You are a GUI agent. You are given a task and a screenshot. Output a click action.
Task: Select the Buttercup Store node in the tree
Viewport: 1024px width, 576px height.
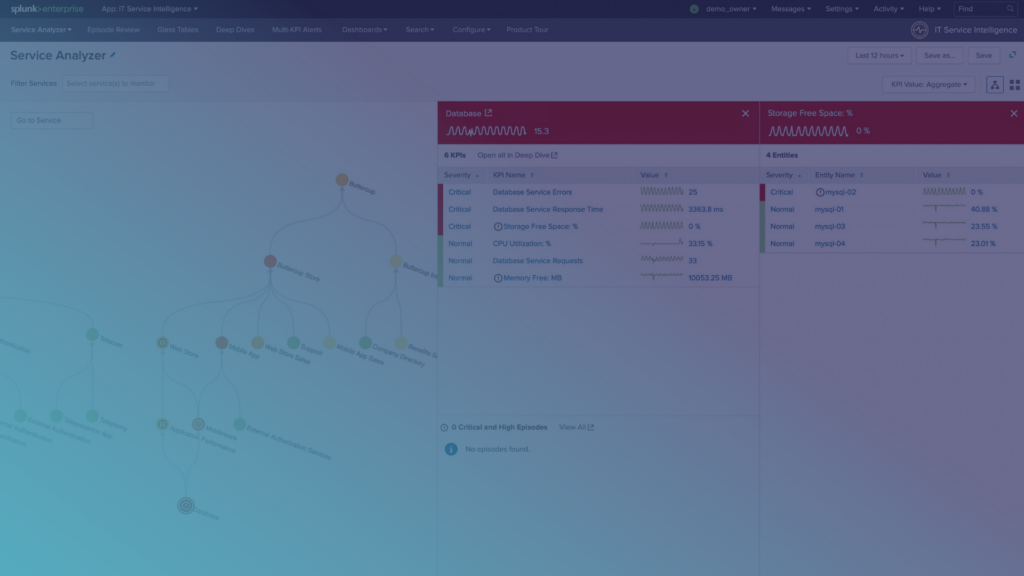(x=270, y=261)
